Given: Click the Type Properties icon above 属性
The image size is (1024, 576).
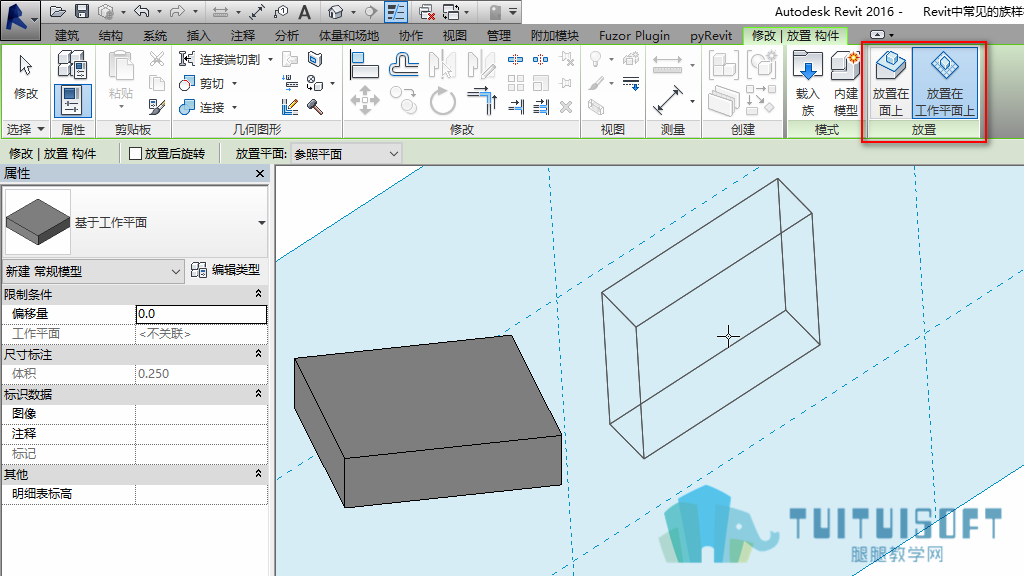Looking at the screenshot, I should tap(72, 65).
